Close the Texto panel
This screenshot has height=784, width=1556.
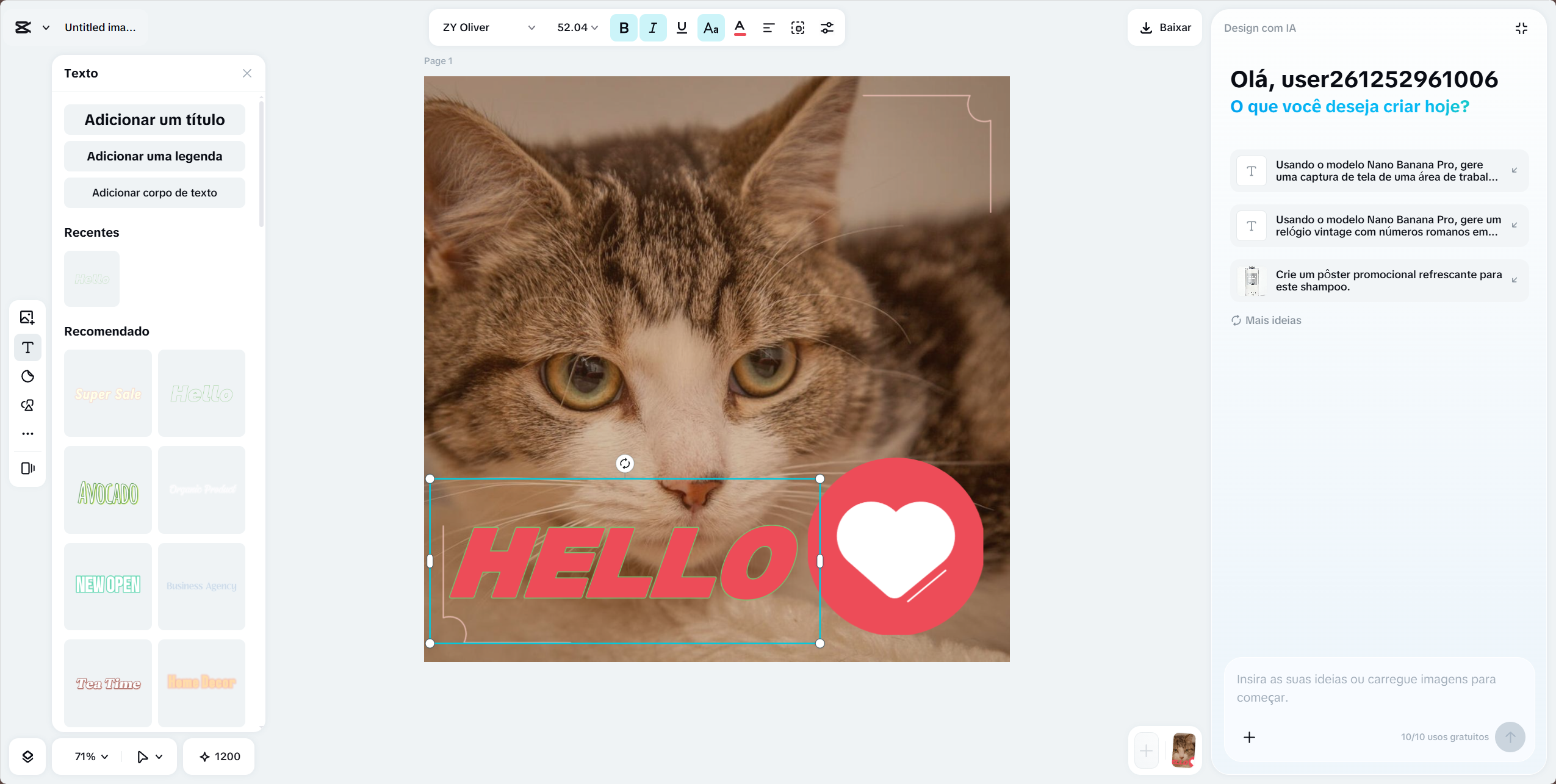click(x=247, y=73)
